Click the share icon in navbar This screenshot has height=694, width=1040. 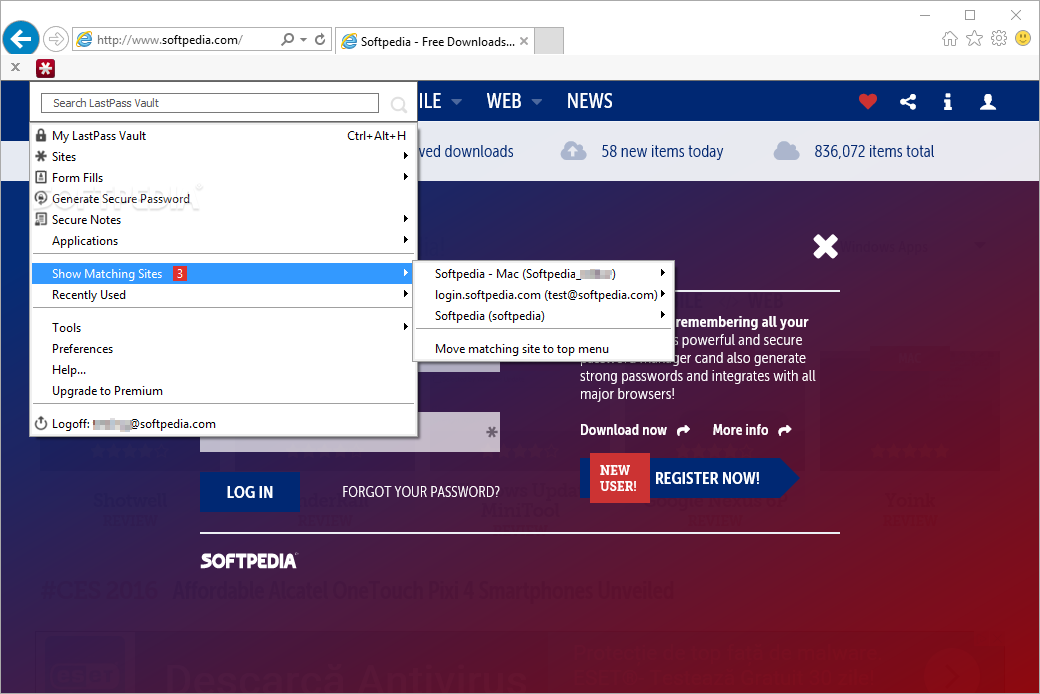(908, 102)
